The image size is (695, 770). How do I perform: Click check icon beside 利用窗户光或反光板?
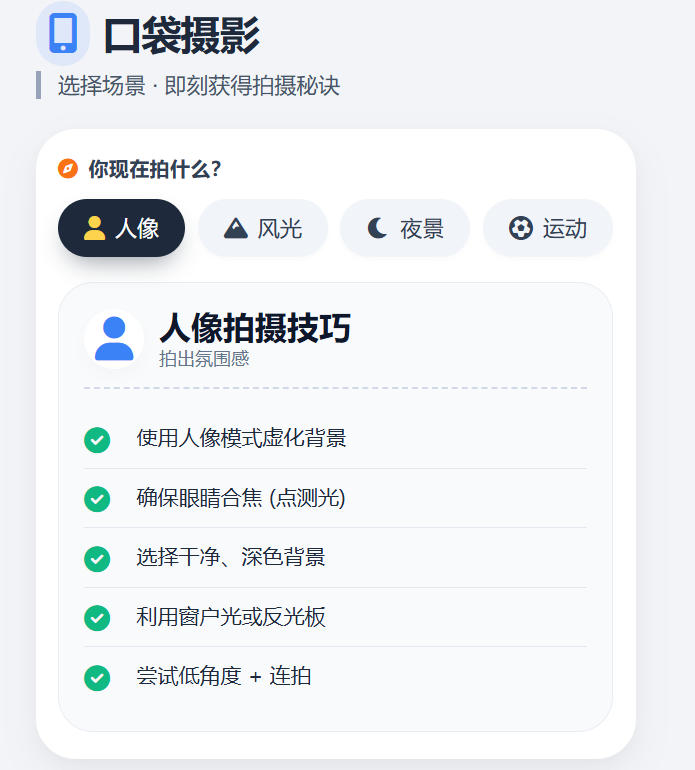(97, 618)
